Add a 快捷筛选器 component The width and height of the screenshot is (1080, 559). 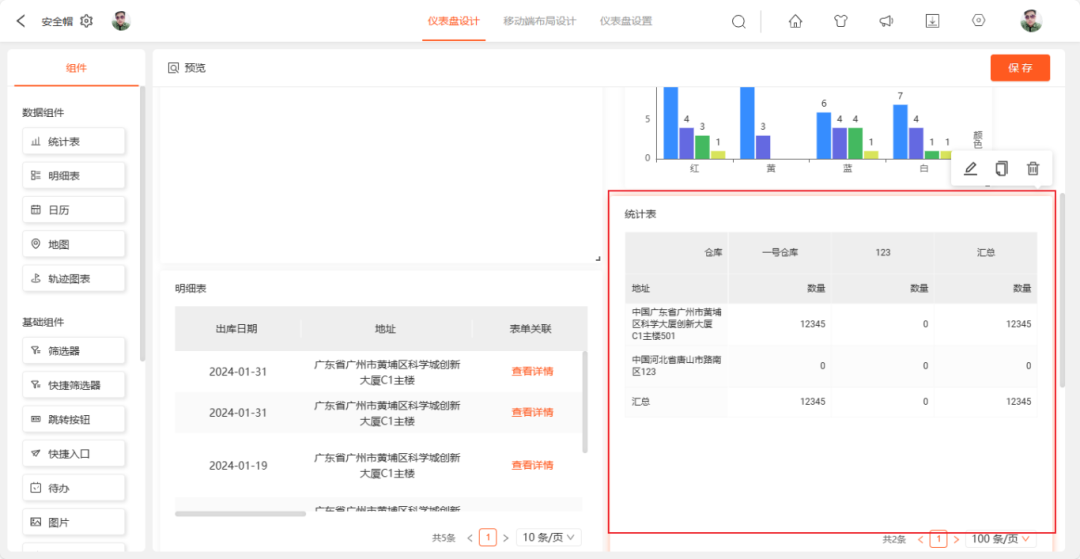[x=74, y=385]
